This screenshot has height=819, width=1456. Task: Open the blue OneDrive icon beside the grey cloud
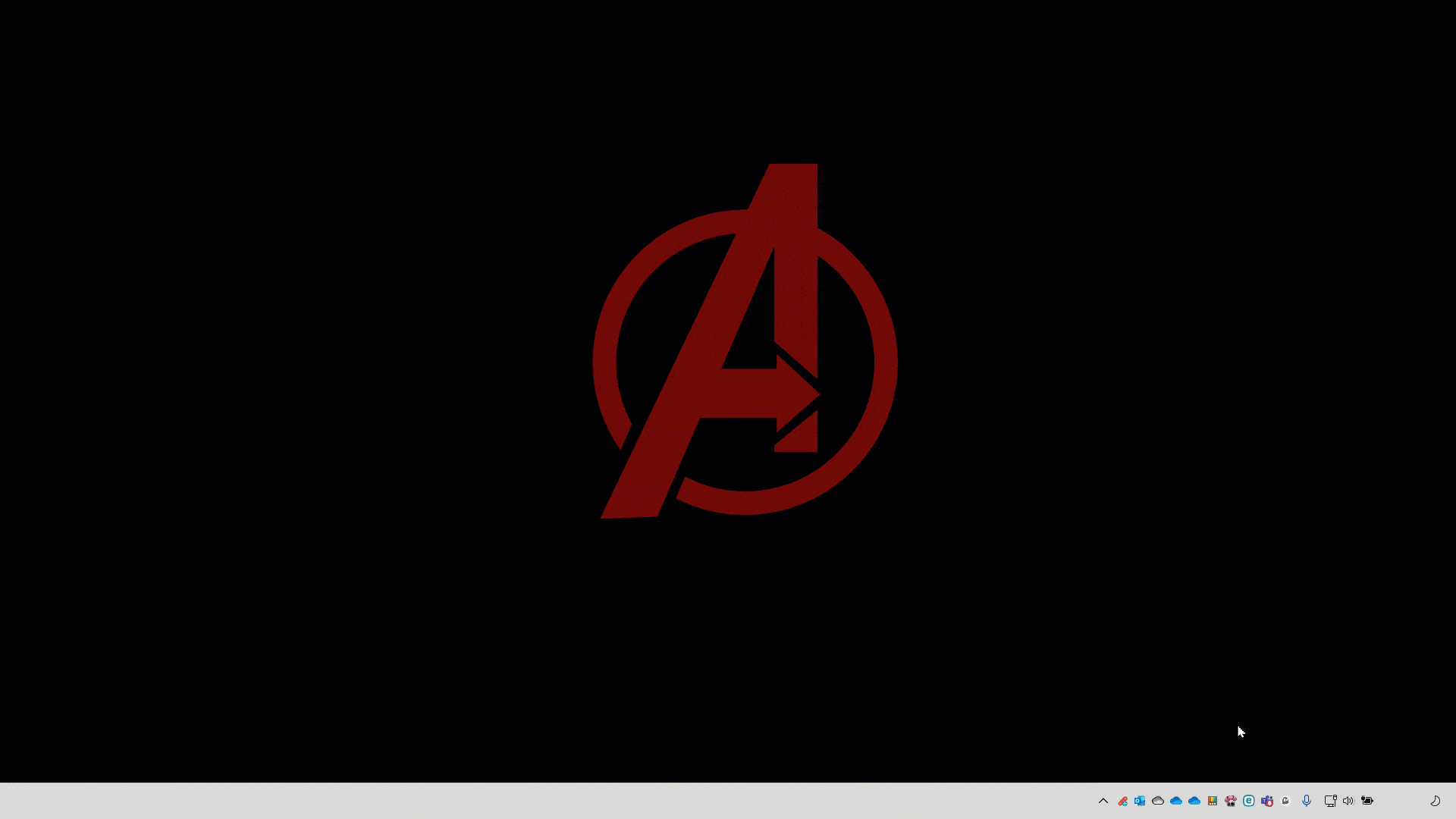(1176, 801)
